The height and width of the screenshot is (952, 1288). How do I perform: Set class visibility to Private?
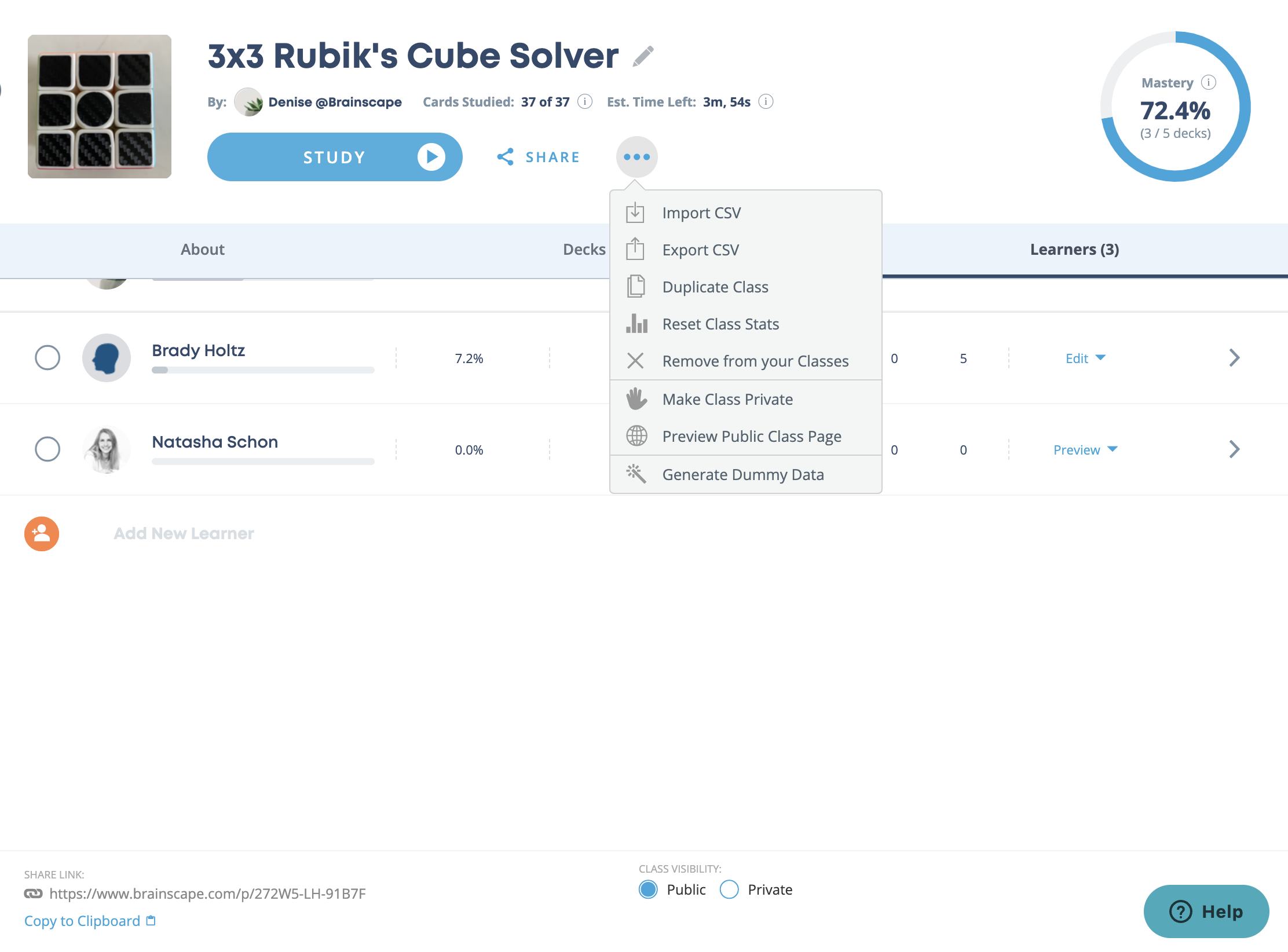(729, 889)
